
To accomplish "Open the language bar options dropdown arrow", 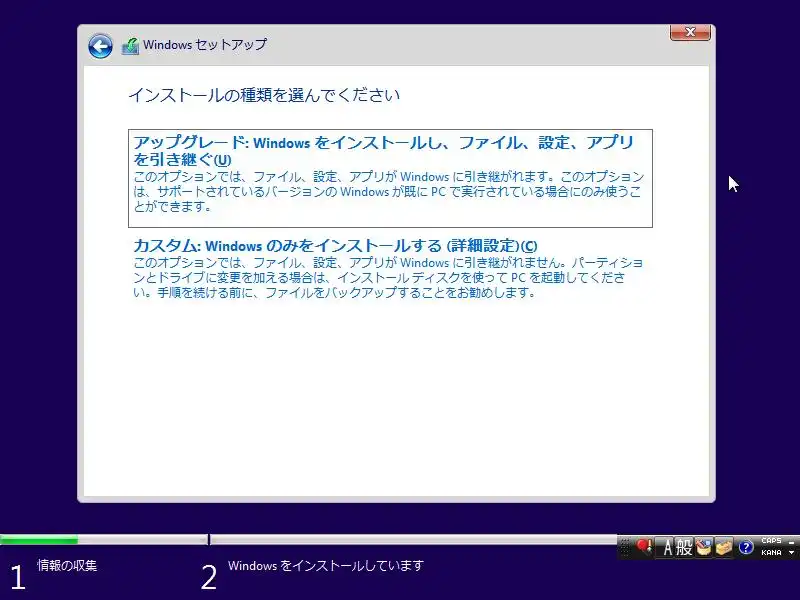I will pos(791,553).
